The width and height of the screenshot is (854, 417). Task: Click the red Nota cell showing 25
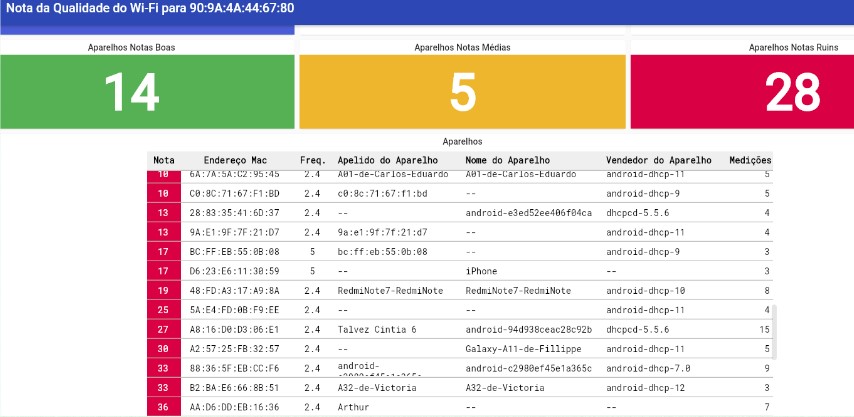coord(164,310)
